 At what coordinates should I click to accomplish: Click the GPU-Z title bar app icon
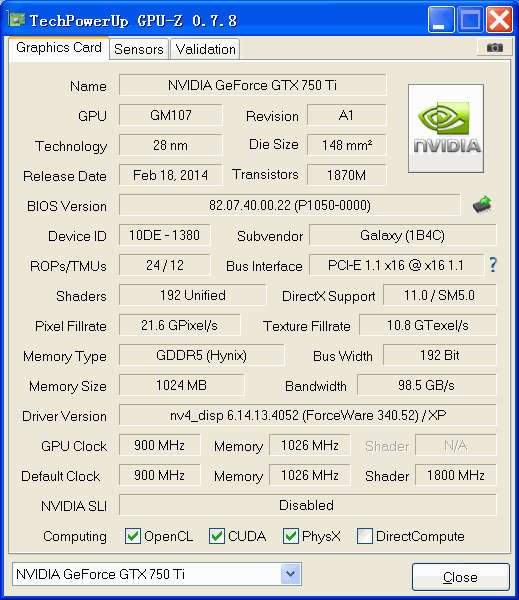pyautogui.click(x=16, y=19)
